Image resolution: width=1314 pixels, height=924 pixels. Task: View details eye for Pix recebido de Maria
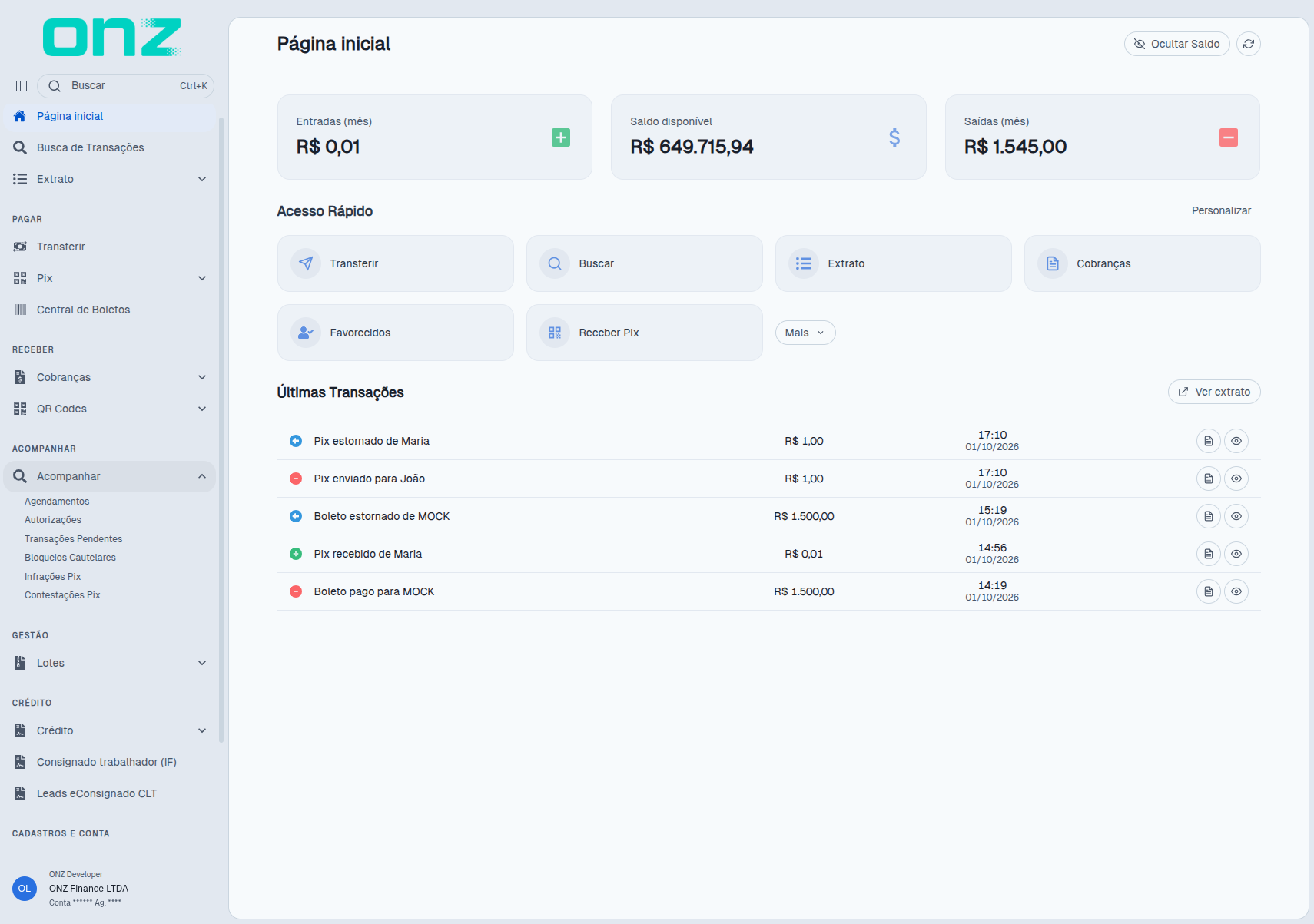[1236, 554]
